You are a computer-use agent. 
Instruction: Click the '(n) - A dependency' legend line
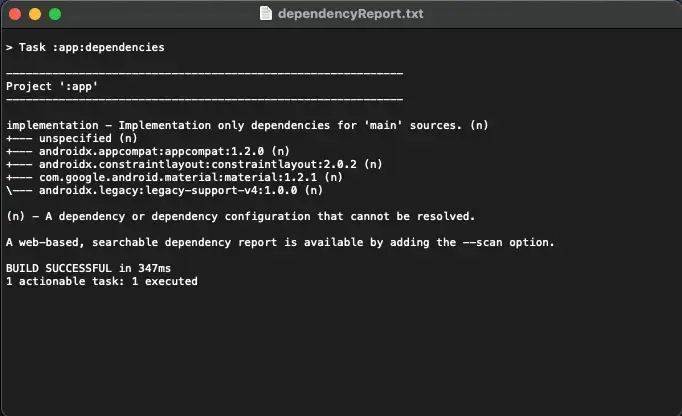pos(240,216)
